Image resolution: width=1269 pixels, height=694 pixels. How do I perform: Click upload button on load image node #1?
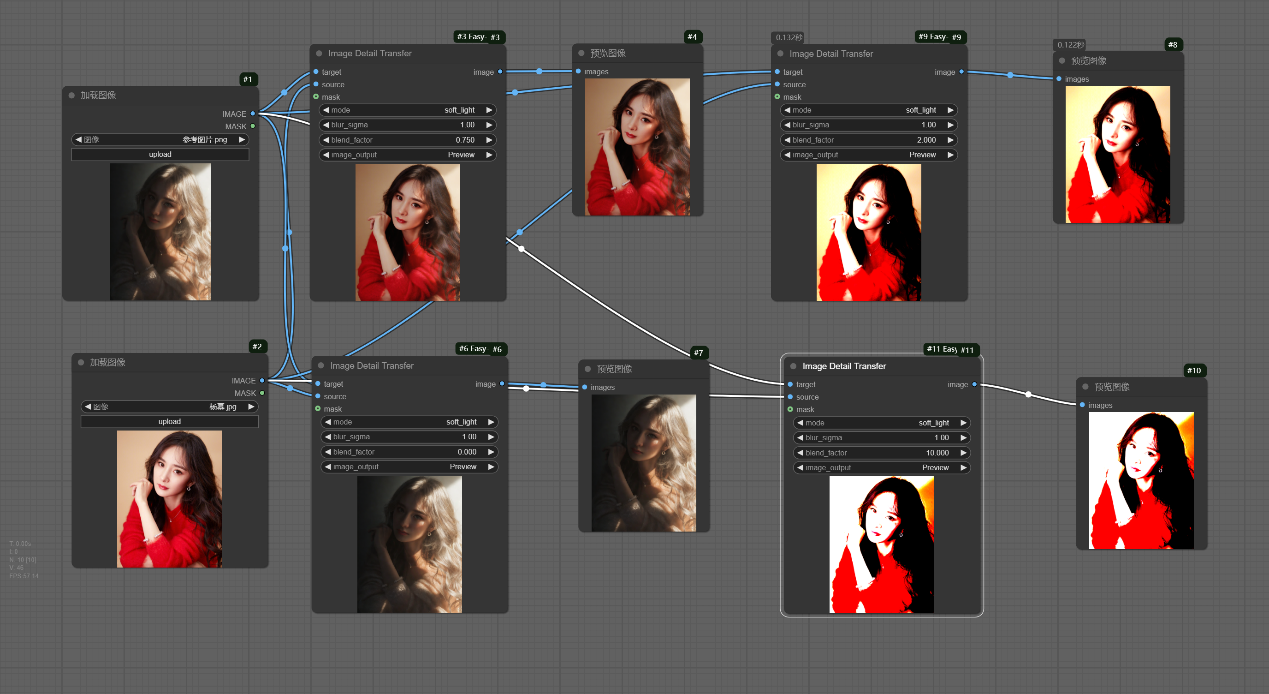[x=160, y=155]
